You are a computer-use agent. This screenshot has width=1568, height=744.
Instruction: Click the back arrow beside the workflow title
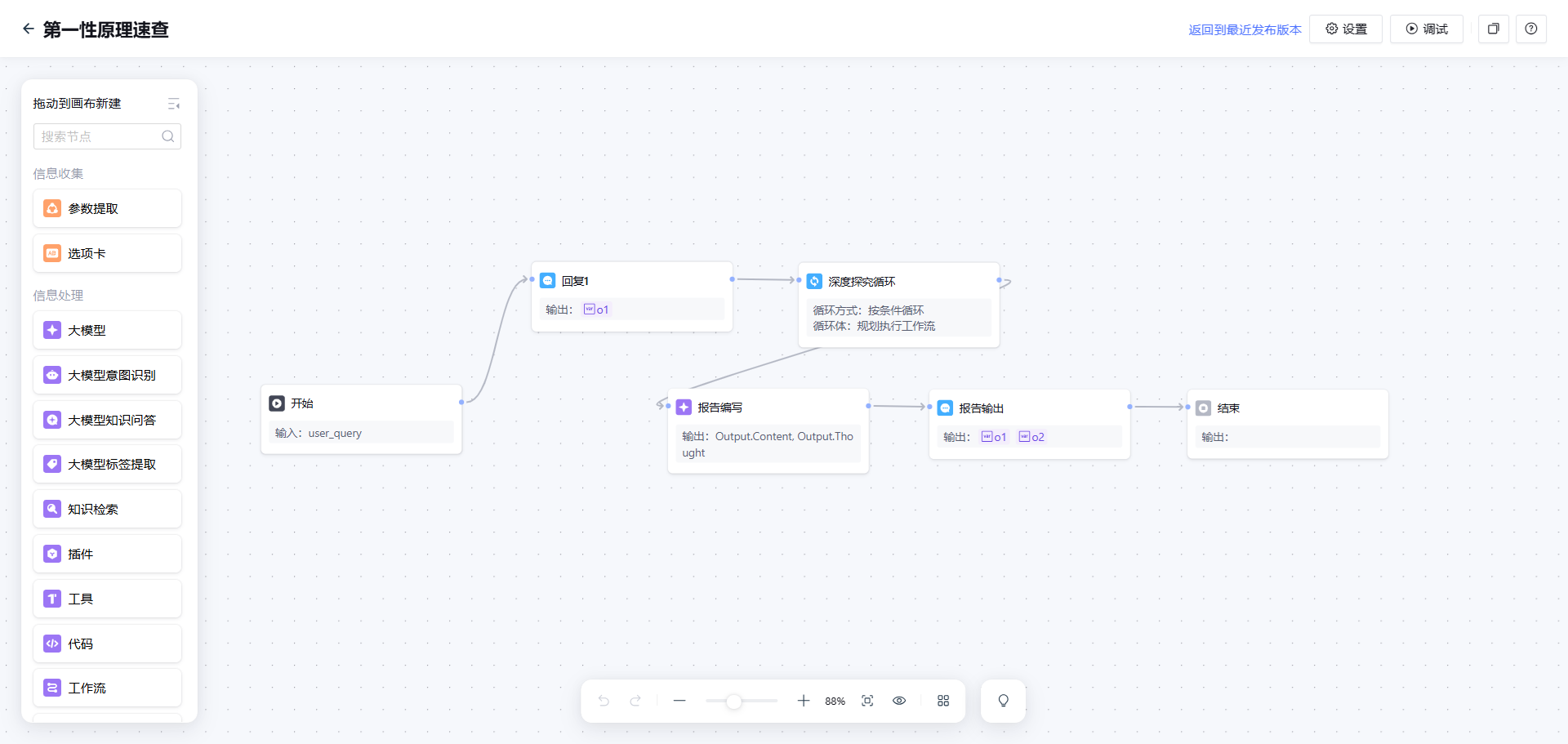(28, 29)
